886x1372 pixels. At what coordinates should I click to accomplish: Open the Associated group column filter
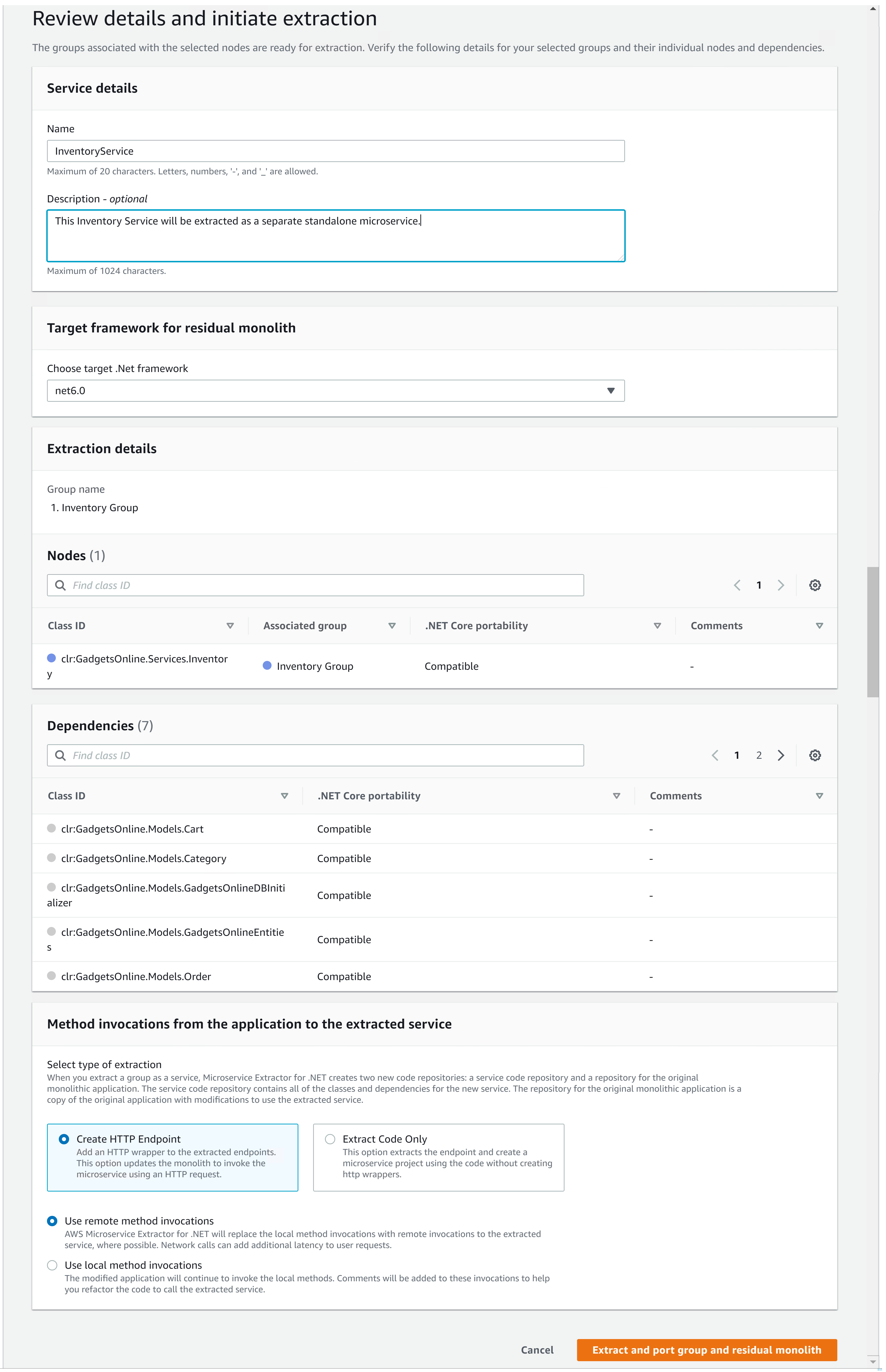pyautogui.click(x=392, y=625)
